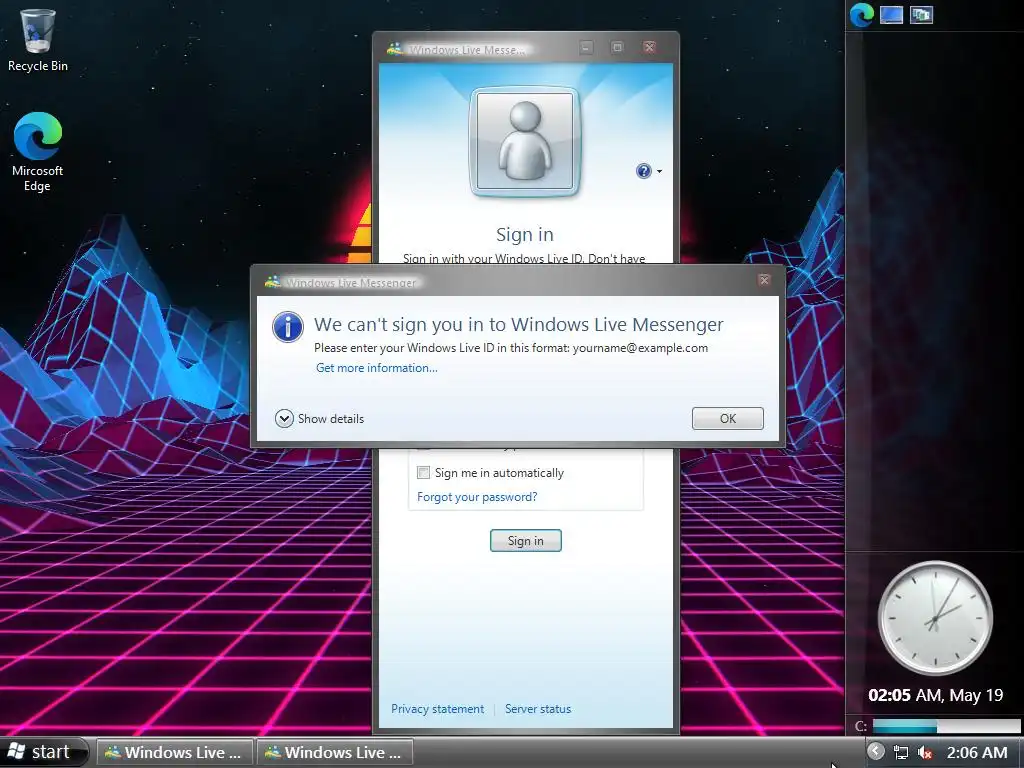This screenshot has height=768, width=1024.
Task: Launch Edge from the sidebar top icon
Action: 861,15
